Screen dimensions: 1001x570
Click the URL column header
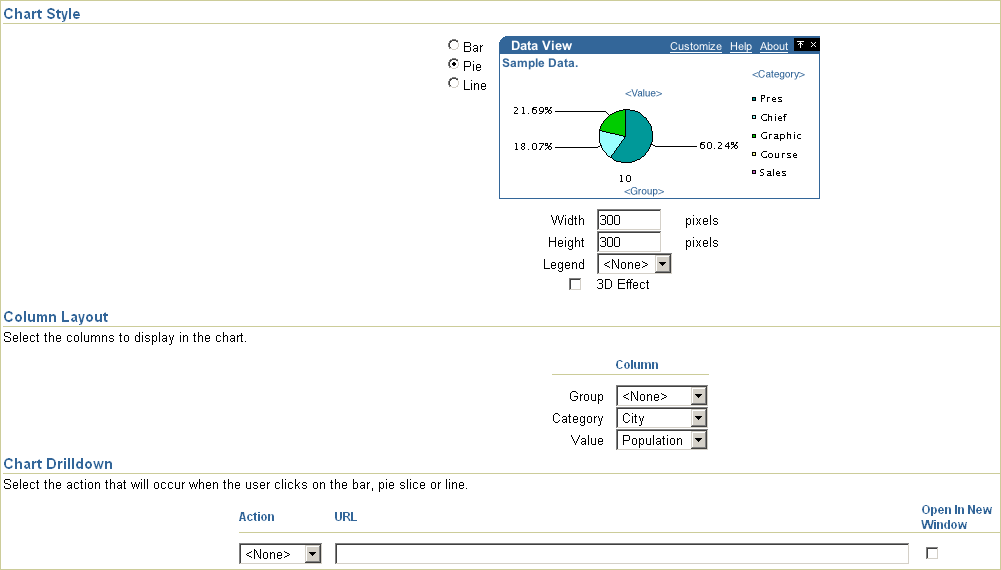click(345, 516)
